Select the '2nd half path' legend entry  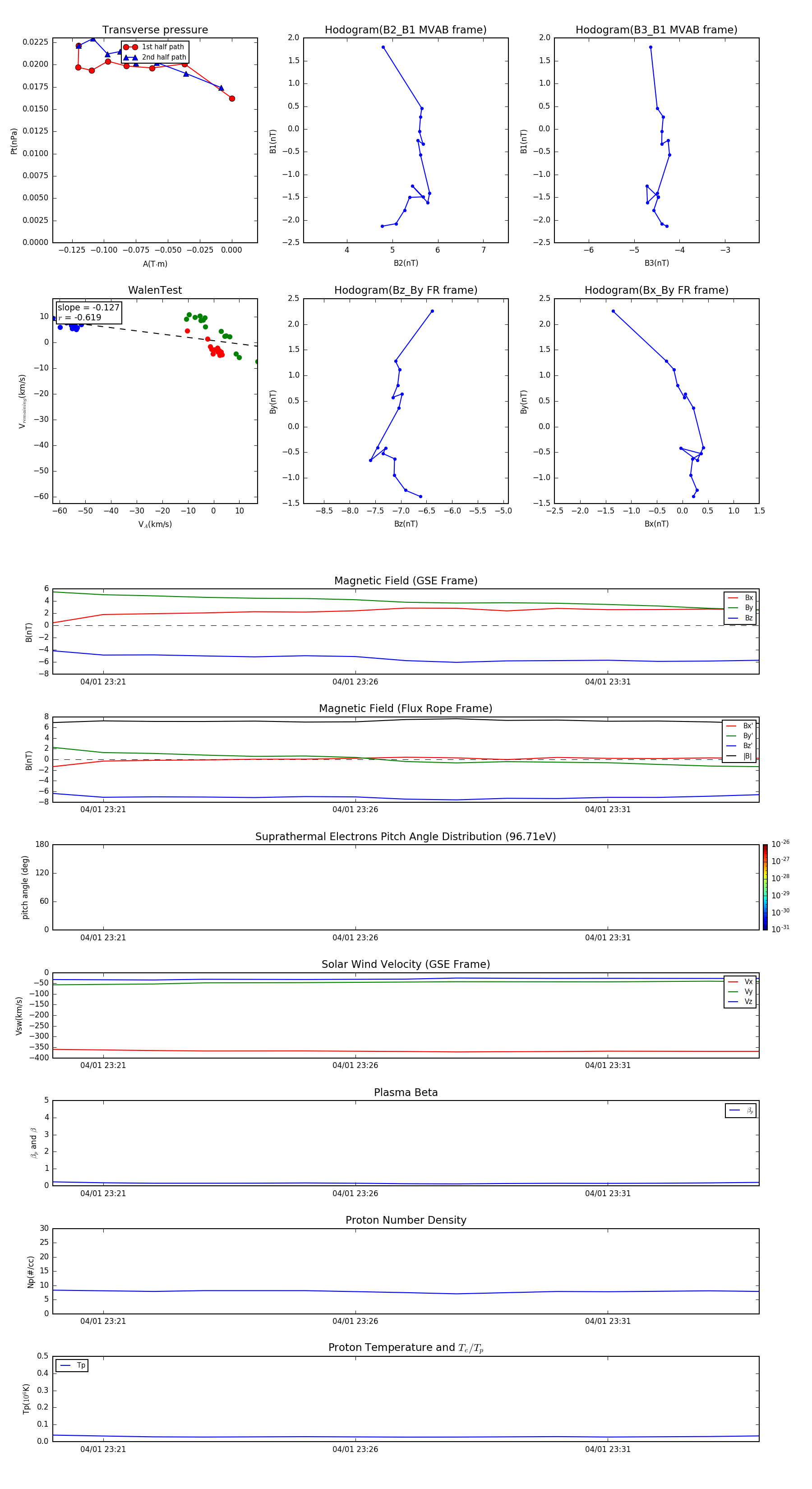tap(154, 57)
